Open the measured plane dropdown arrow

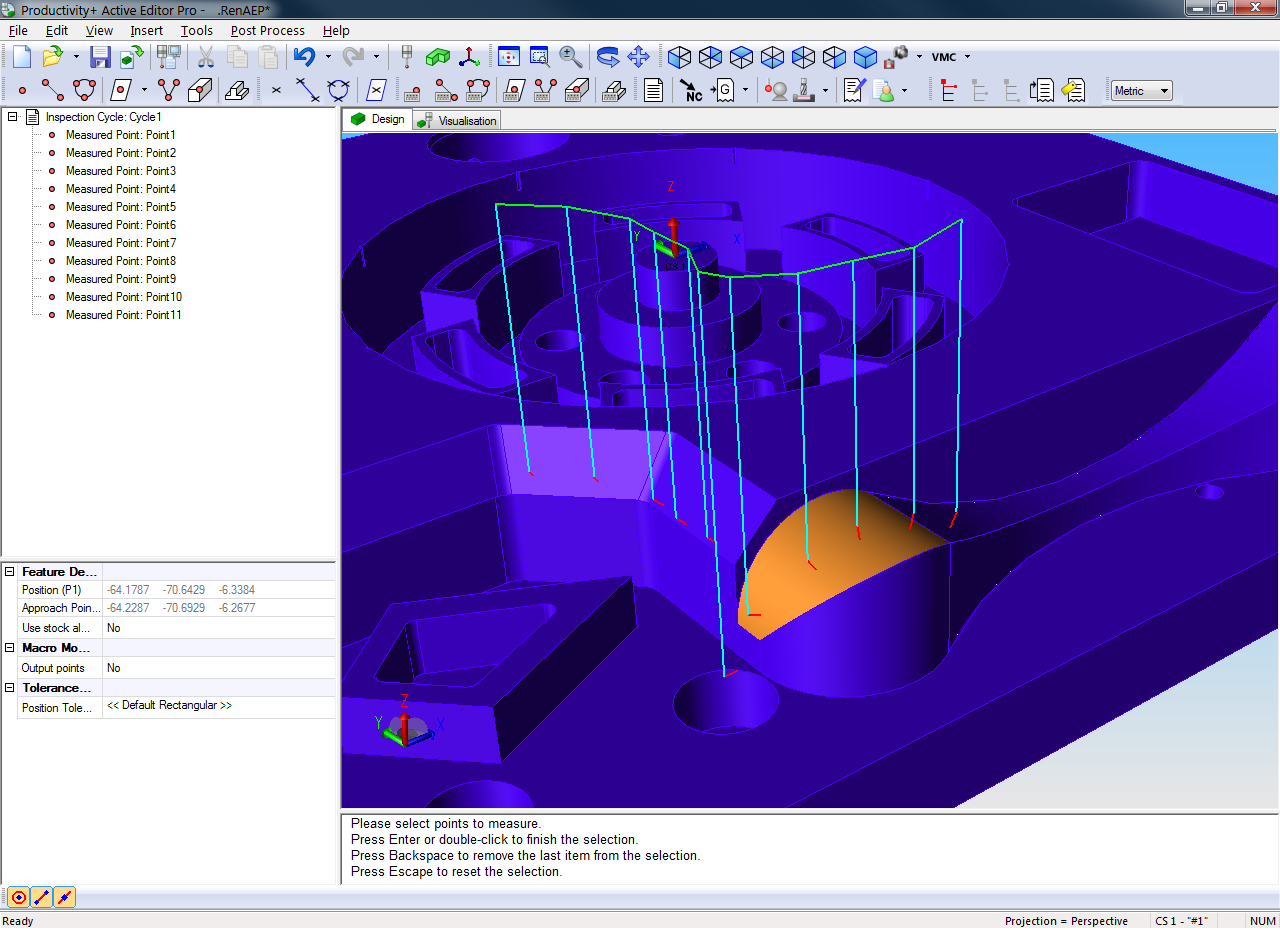pos(144,91)
